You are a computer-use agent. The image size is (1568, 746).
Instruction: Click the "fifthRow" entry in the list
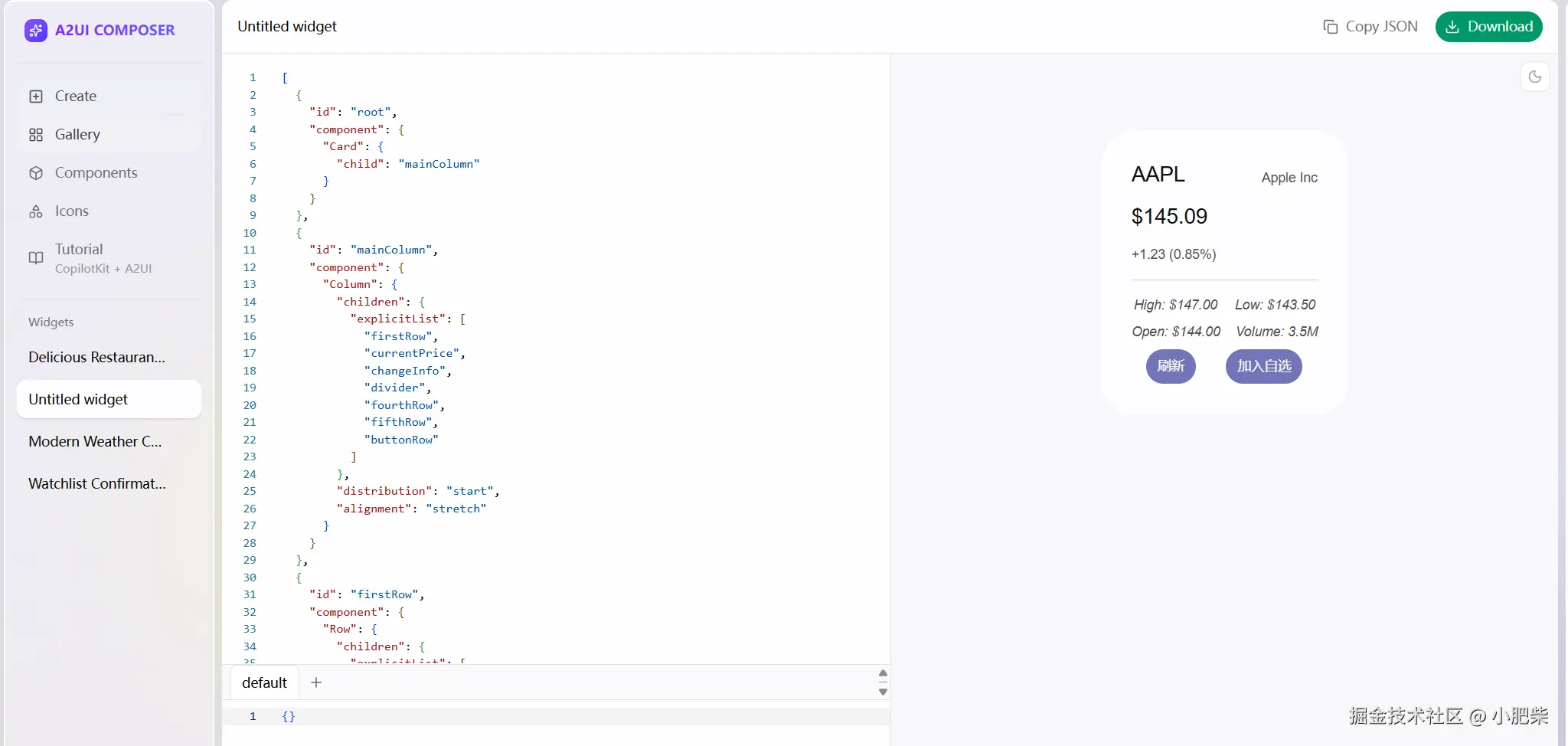point(398,422)
